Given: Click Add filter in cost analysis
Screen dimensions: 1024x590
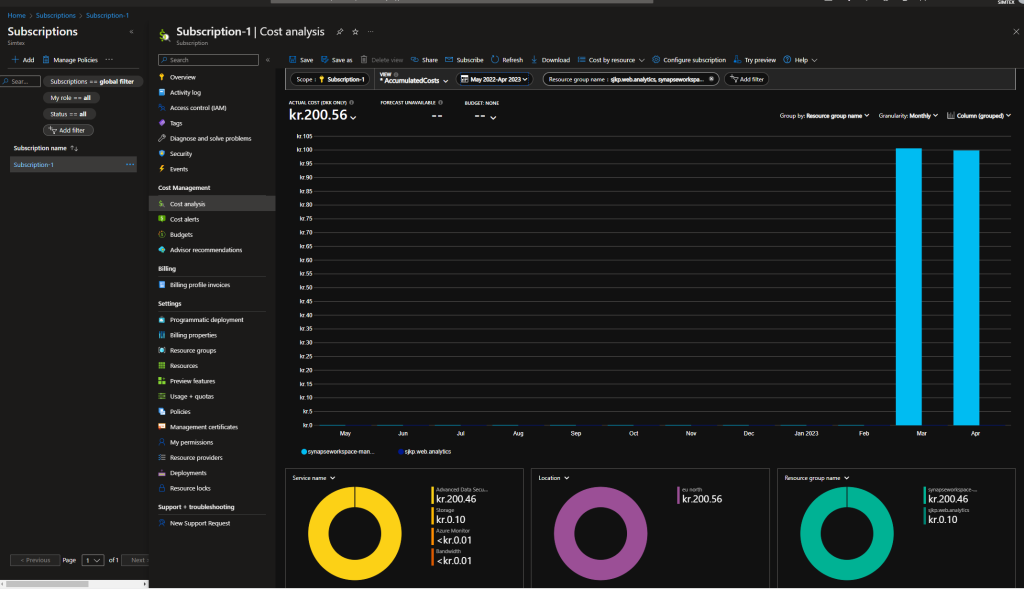Looking at the screenshot, I should tap(747, 78).
